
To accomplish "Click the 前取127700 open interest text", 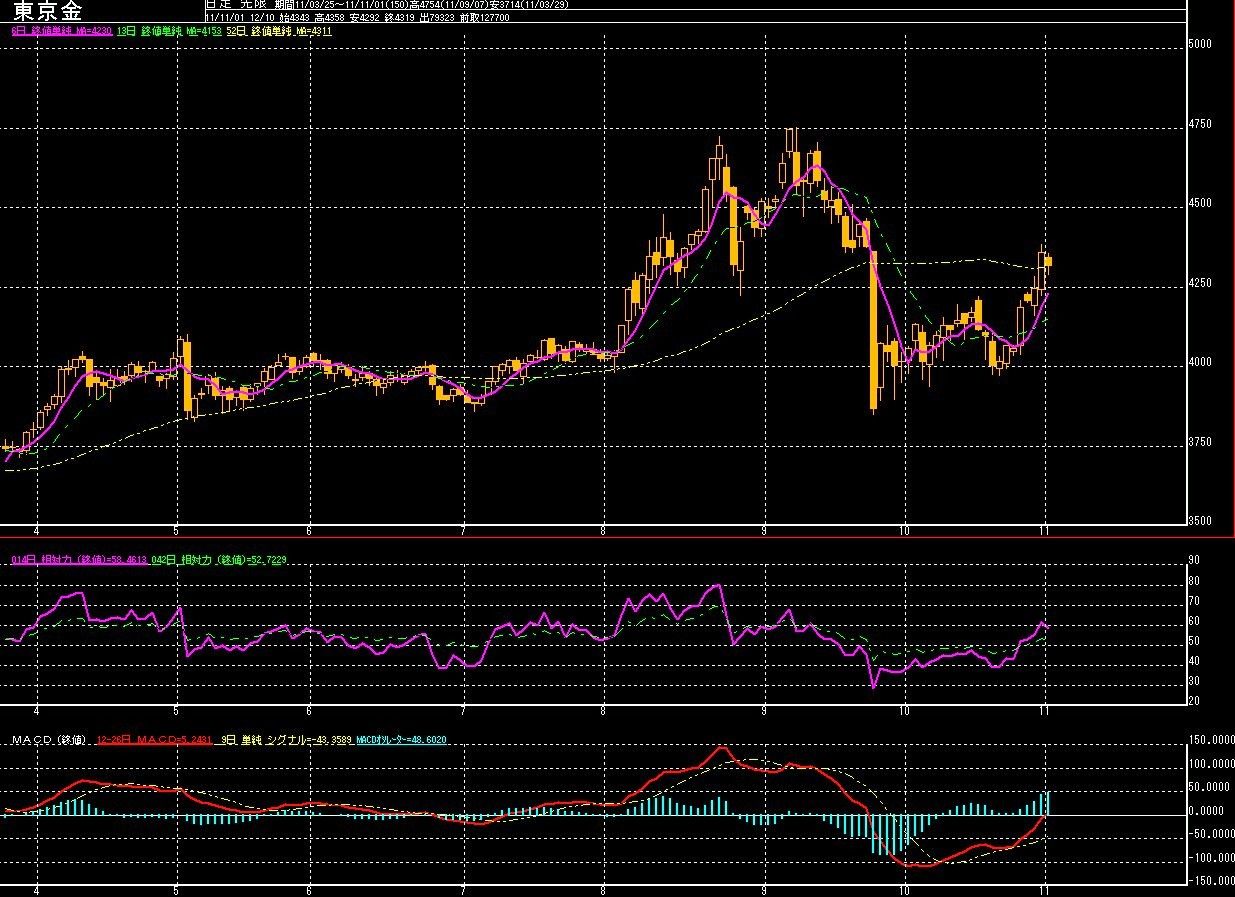I will [x=485, y=17].
